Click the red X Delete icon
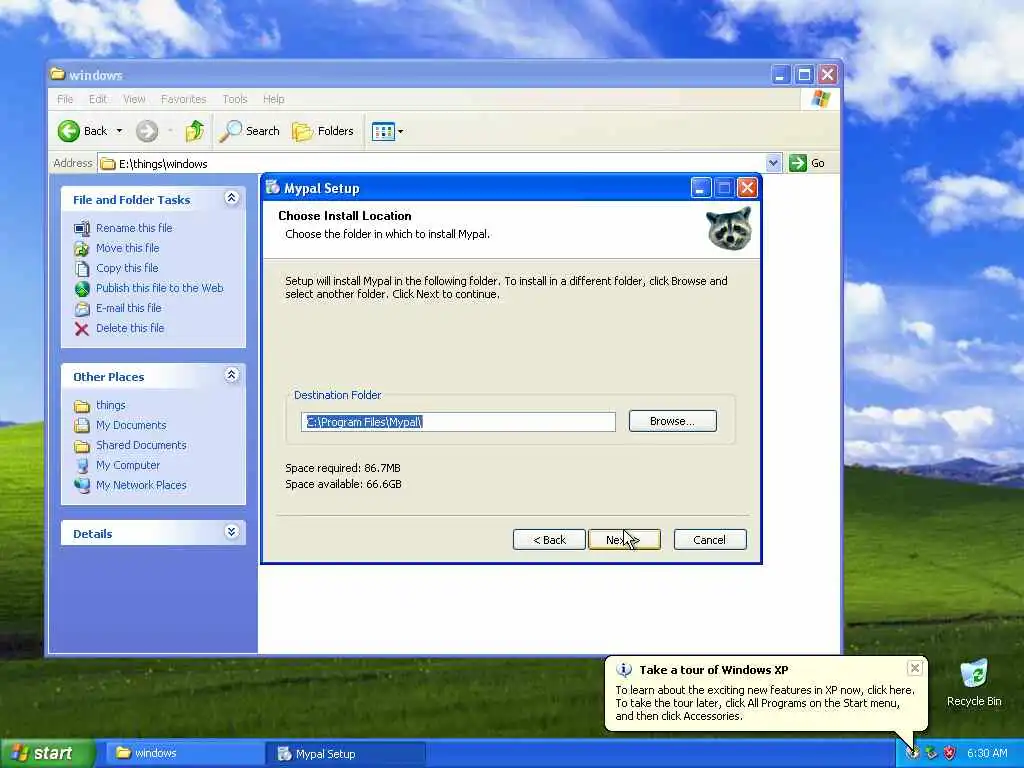The height and width of the screenshot is (768, 1024). [82, 328]
